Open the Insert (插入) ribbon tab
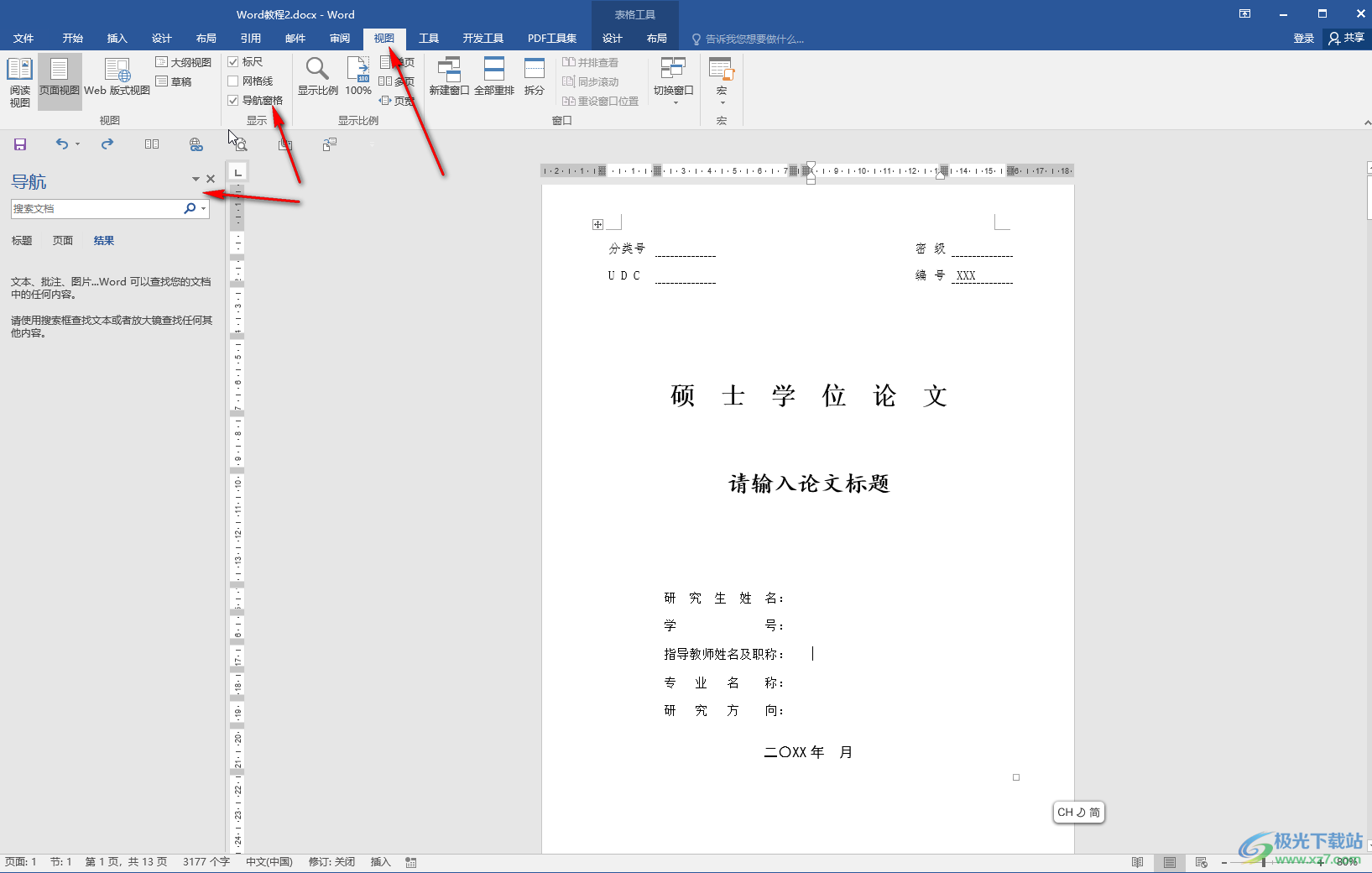1372x873 pixels. tap(117, 39)
